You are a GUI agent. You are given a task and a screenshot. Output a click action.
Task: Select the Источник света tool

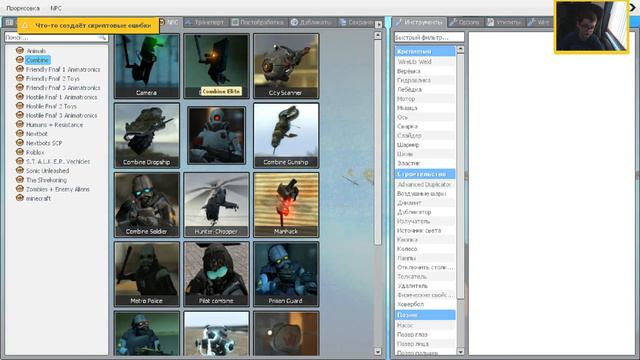pyautogui.click(x=425, y=231)
